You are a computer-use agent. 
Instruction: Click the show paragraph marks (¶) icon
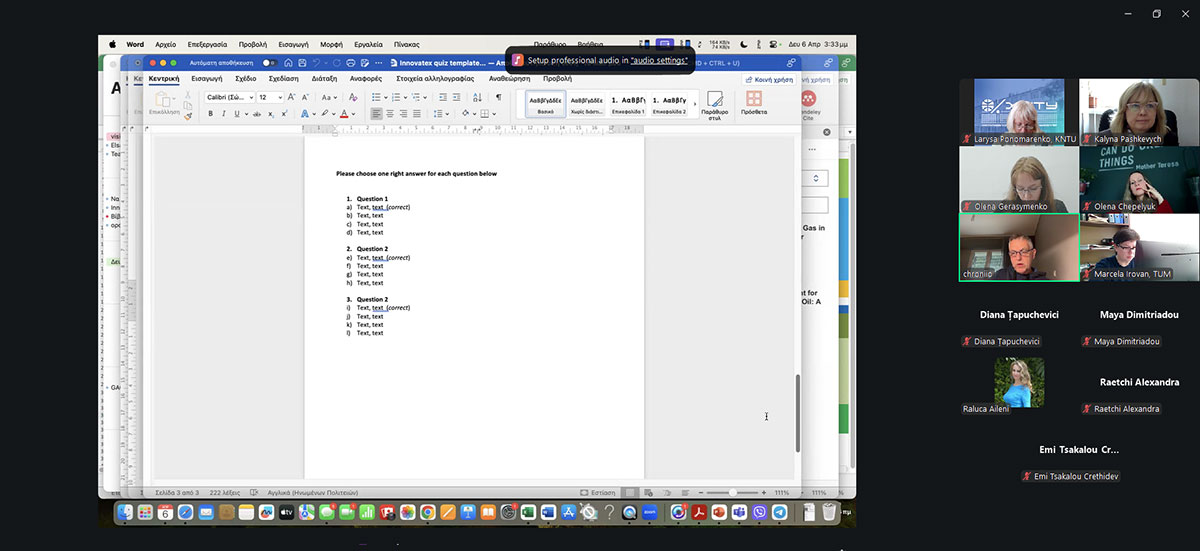(x=498, y=97)
